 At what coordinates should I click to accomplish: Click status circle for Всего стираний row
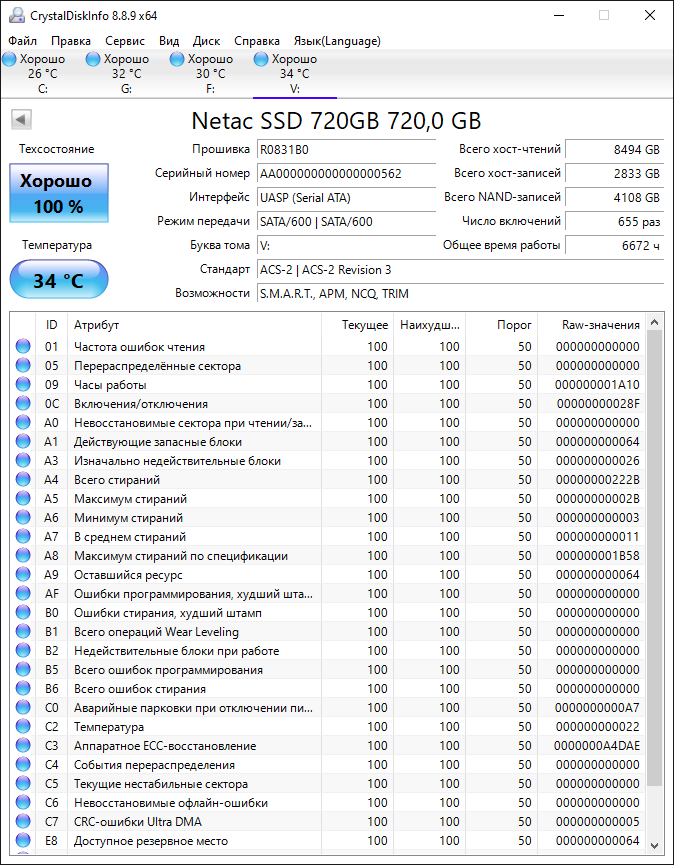click(23, 479)
